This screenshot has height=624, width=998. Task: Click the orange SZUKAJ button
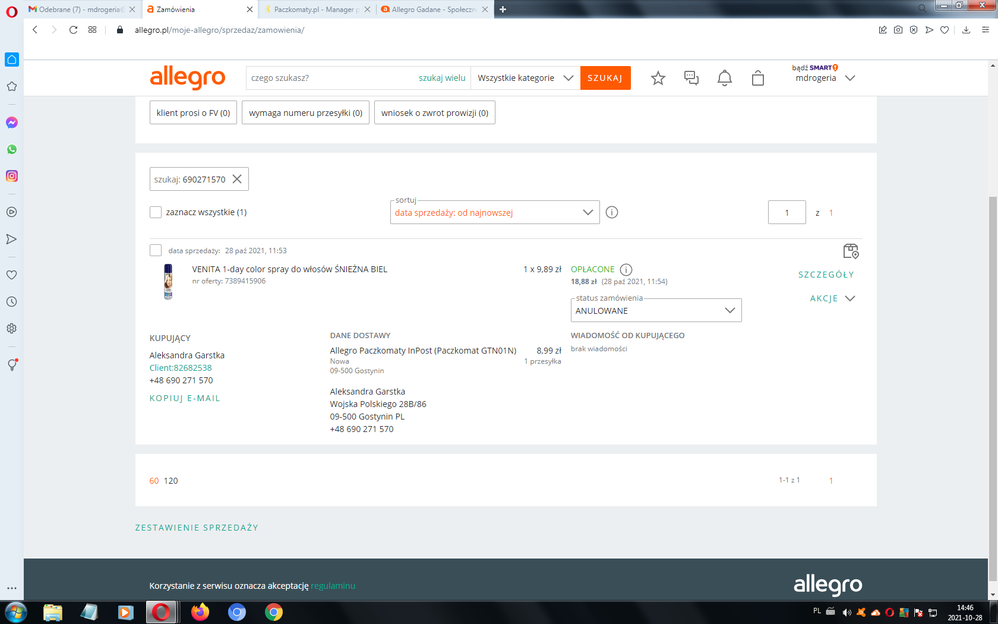click(x=605, y=78)
